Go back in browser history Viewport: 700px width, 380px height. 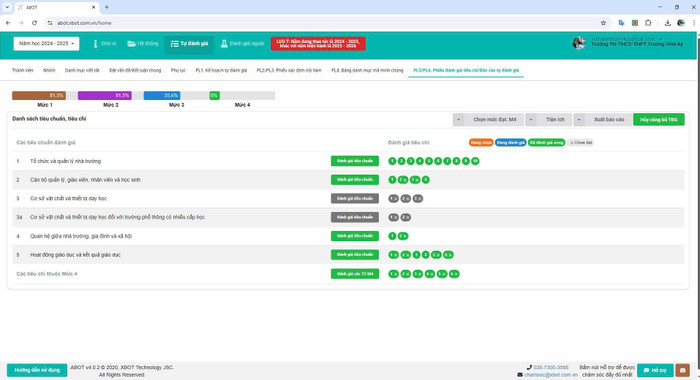[x=8, y=23]
